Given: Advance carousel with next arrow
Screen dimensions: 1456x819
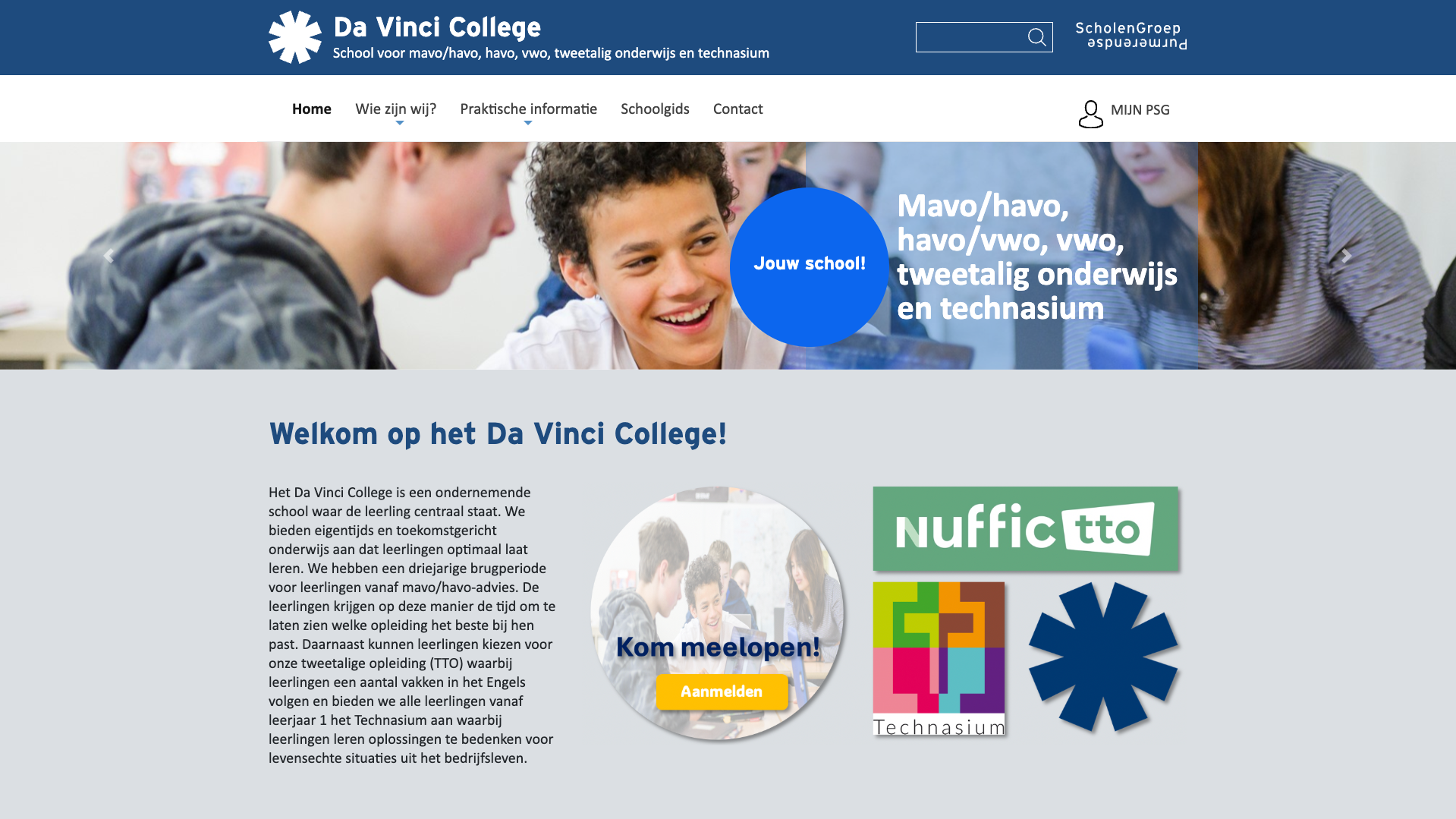Looking at the screenshot, I should click(x=1347, y=256).
